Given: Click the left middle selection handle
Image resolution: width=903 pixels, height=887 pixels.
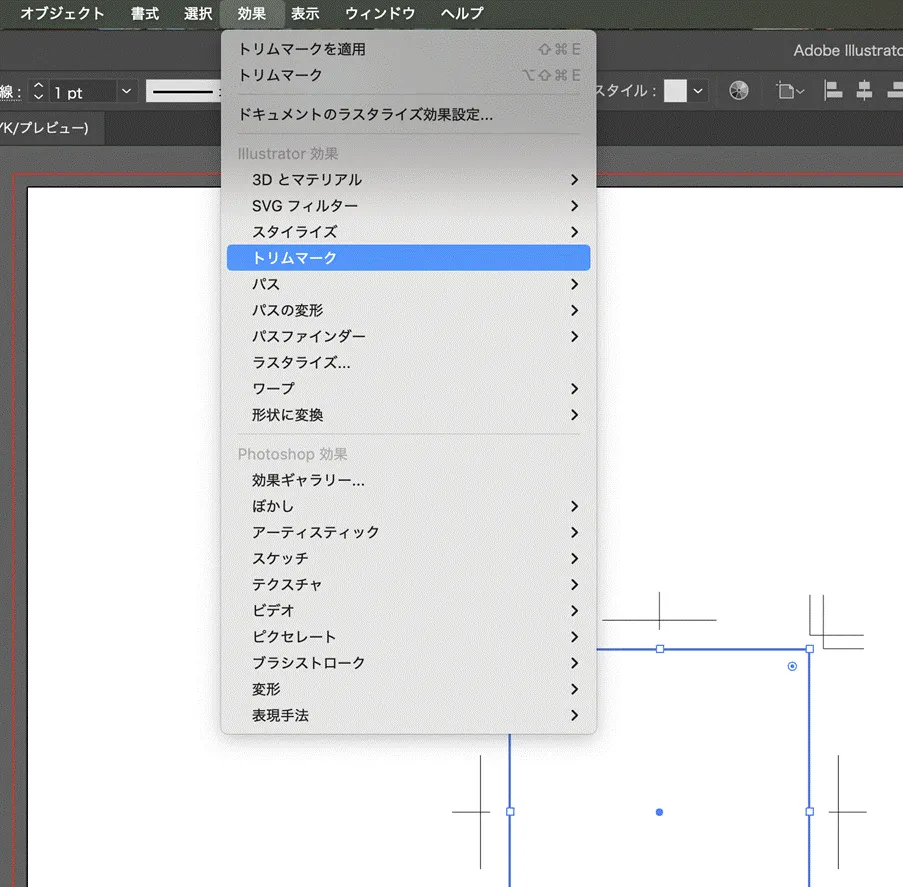Looking at the screenshot, I should [x=510, y=812].
